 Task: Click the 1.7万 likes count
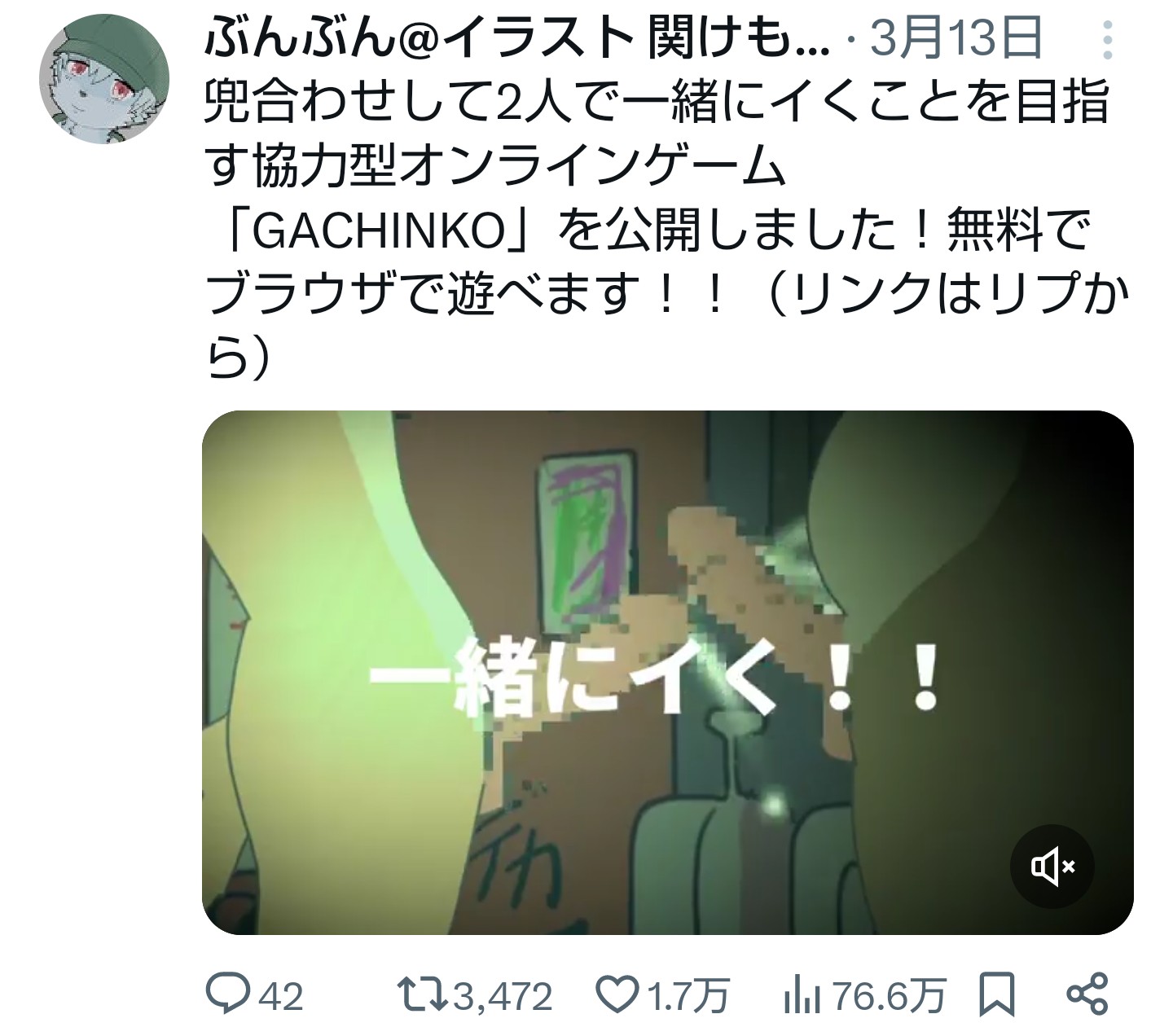click(x=687, y=996)
